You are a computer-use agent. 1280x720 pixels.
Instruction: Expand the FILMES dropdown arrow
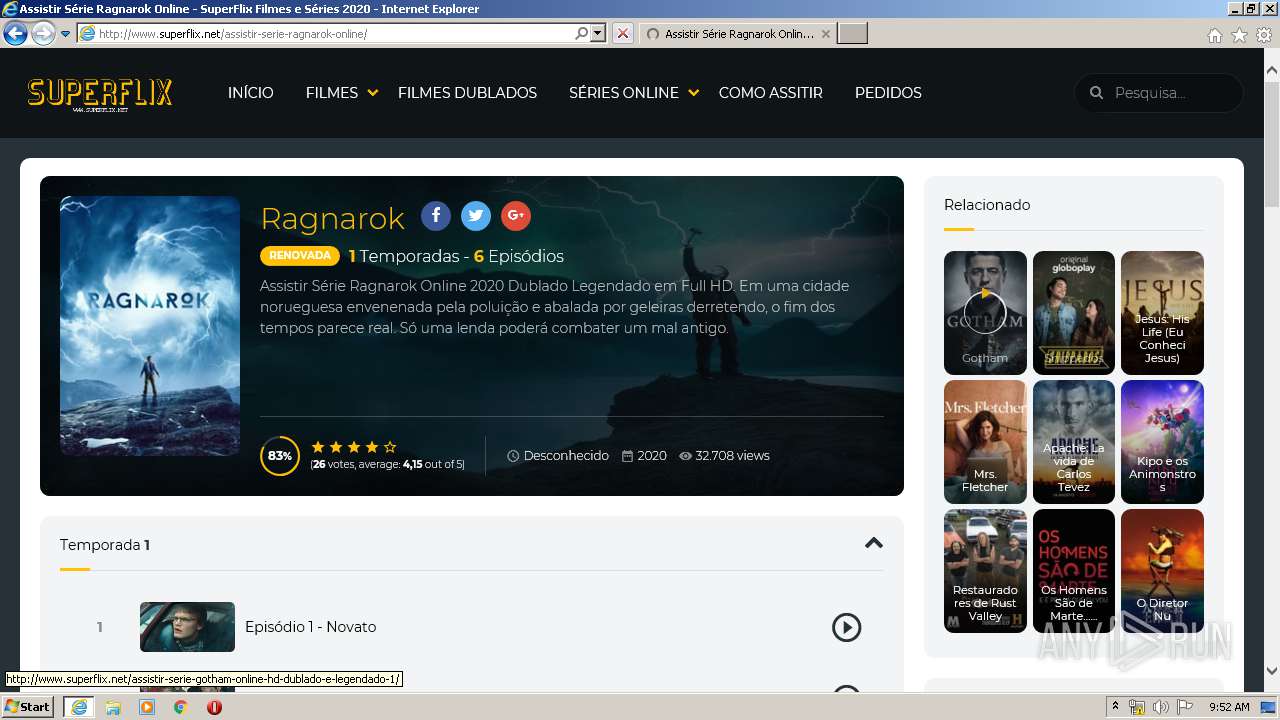[373, 93]
